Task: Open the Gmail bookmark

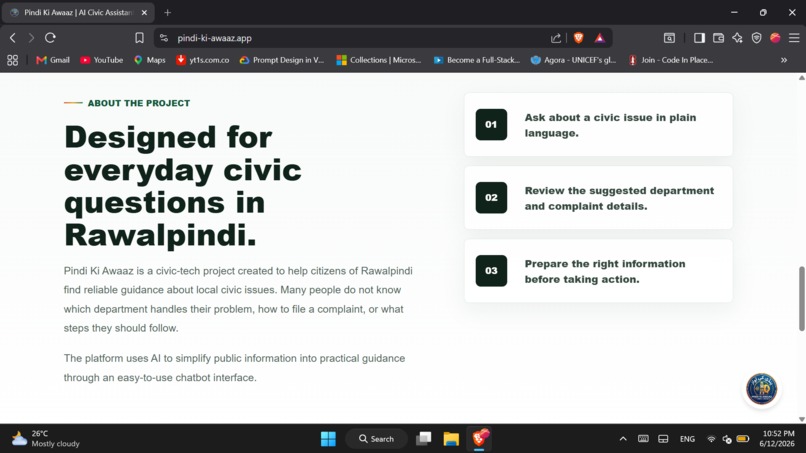Action: tap(53, 60)
